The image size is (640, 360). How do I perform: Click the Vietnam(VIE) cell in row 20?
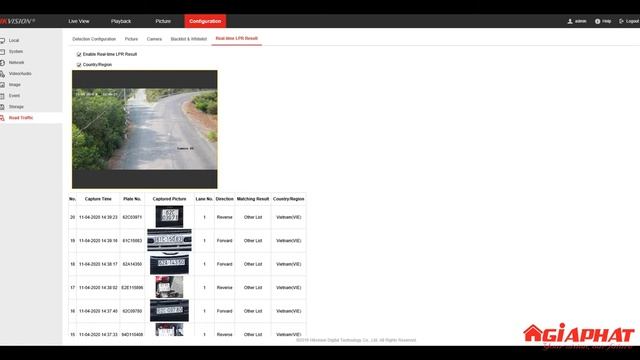point(289,217)
